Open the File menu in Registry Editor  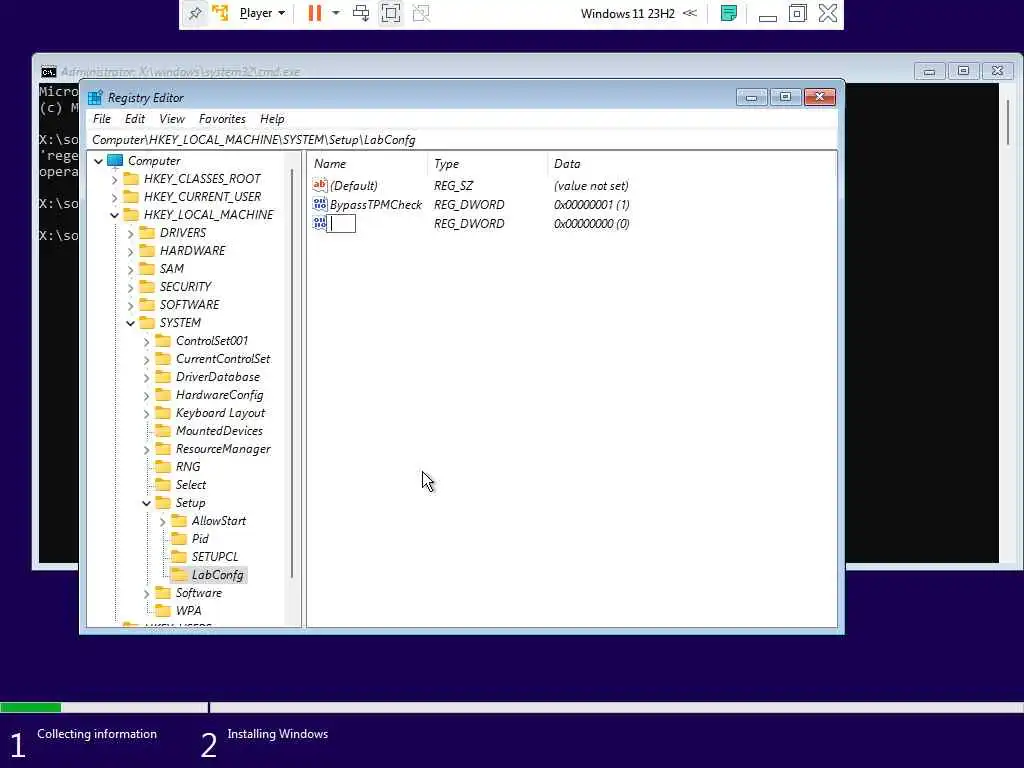(102, 119)
